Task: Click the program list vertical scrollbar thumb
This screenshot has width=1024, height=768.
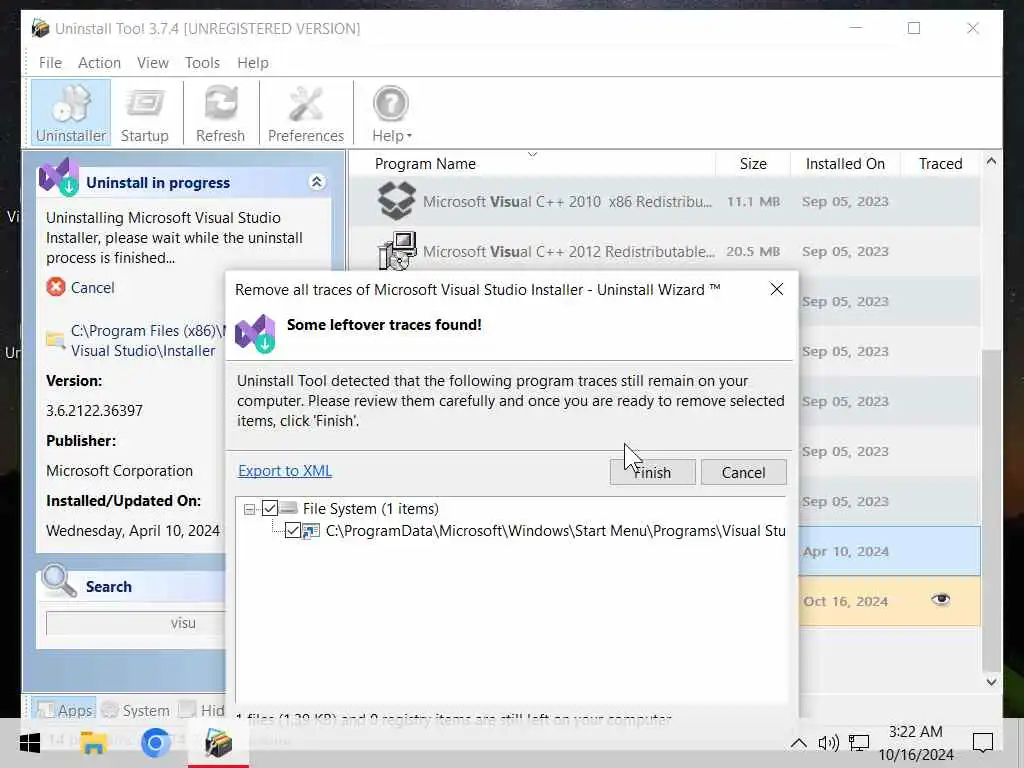Action: pos(991,510)
